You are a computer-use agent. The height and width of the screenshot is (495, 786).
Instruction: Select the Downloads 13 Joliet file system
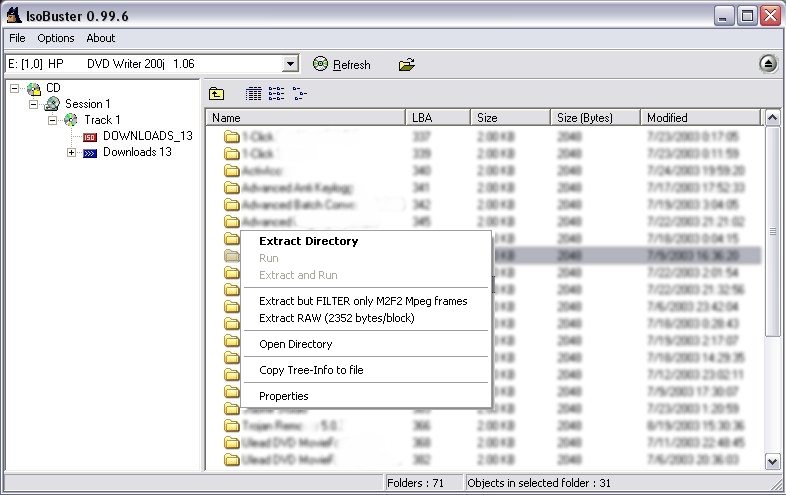click(137, 152)
